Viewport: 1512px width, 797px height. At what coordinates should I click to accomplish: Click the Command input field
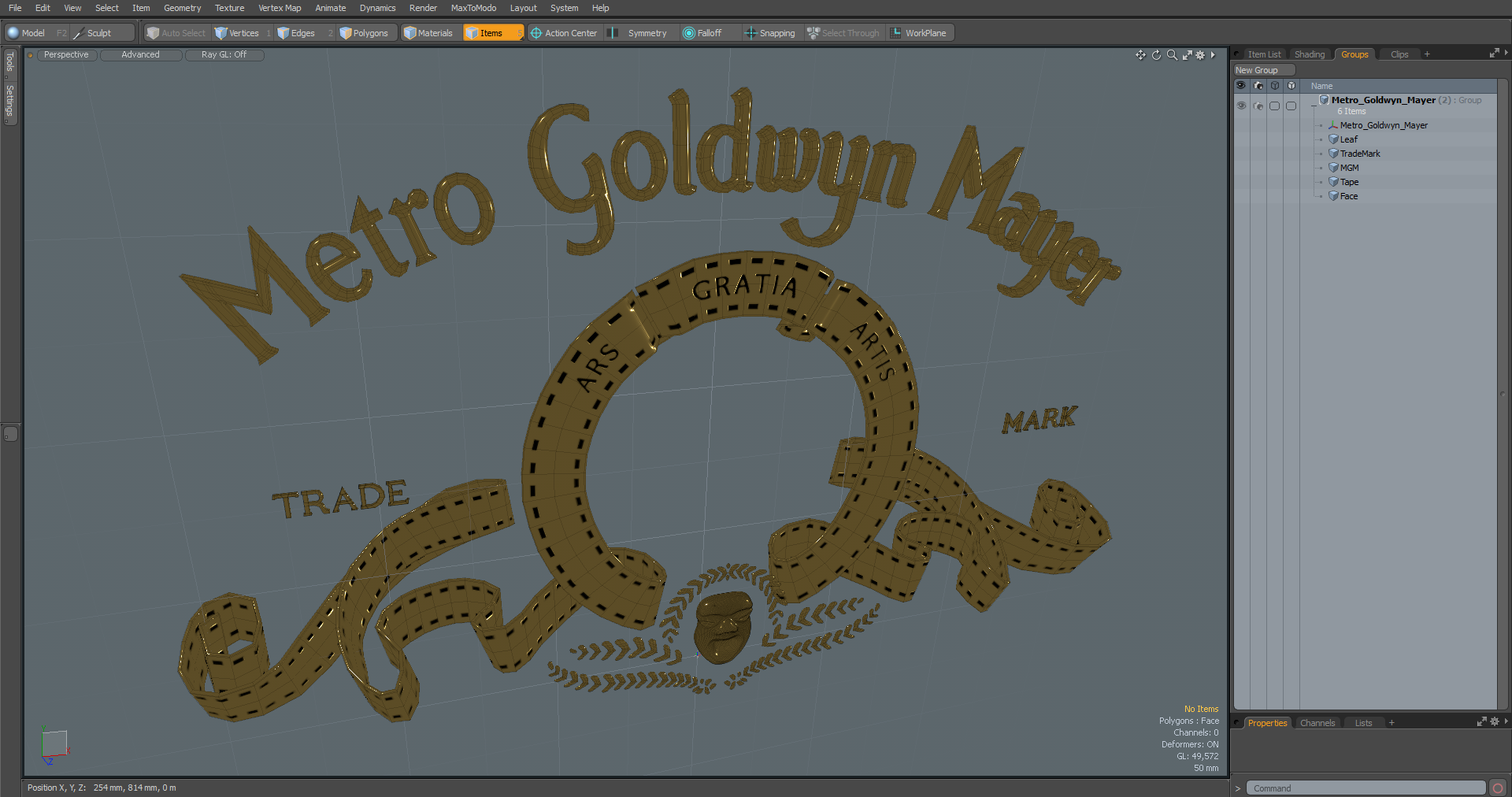coord(1366,788)
